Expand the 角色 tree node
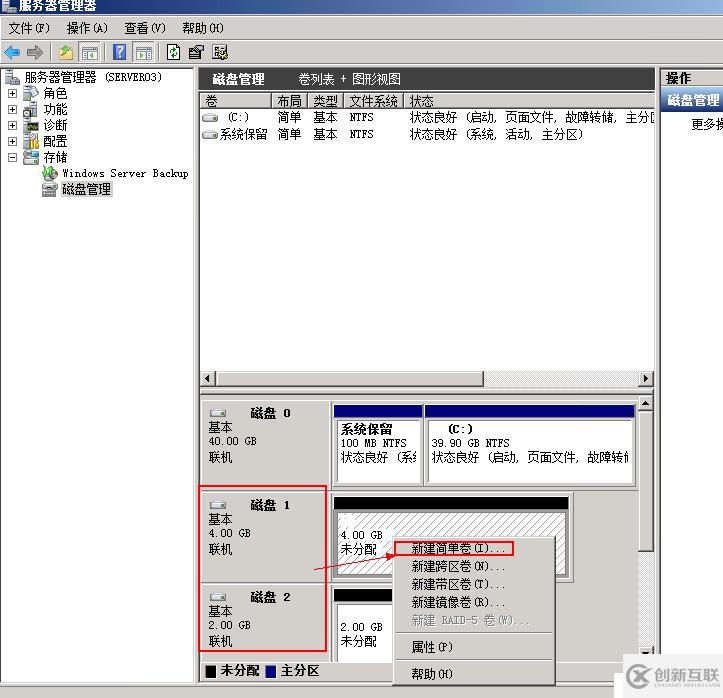The width and height of the screenshot is (723, 698). (x=12, y=94)
